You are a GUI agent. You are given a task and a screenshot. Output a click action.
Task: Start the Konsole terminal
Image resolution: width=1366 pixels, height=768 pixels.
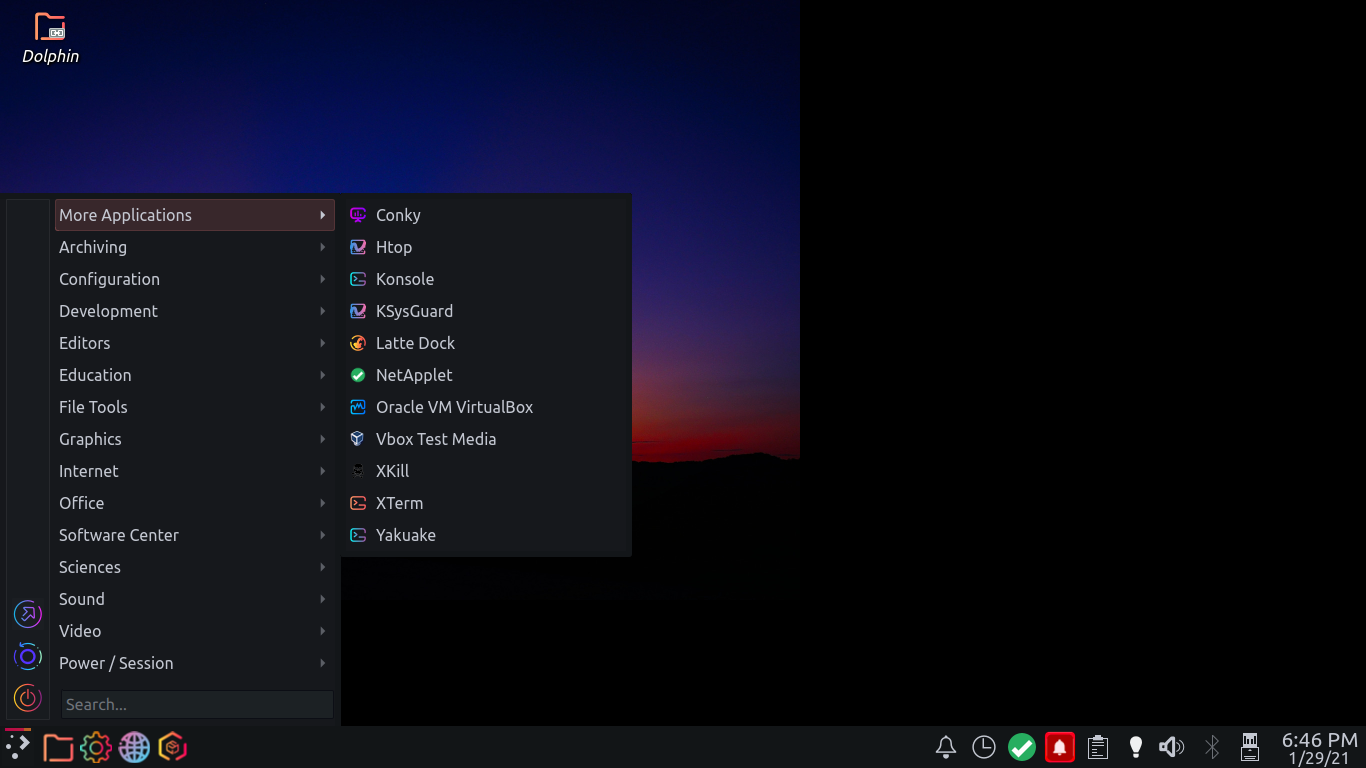point(486,279)
